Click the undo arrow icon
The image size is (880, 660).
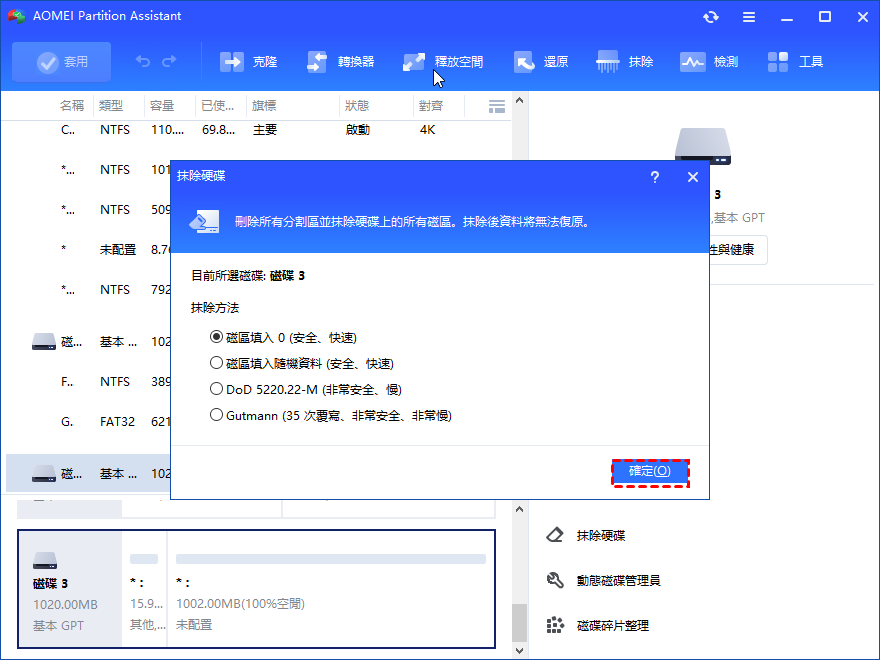pyautogui.click(x=143, y=61)
